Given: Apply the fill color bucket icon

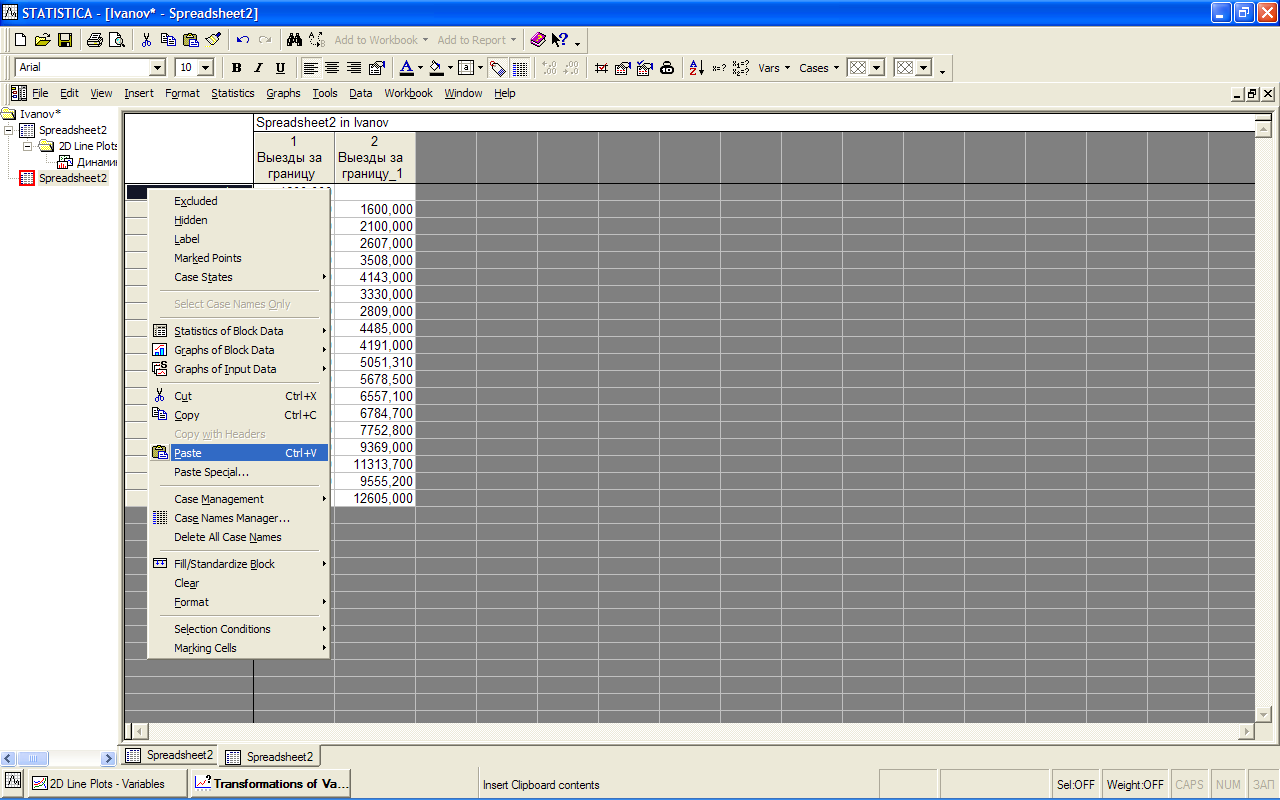Looking at the screenshot, I should click(x=436, y=68).
